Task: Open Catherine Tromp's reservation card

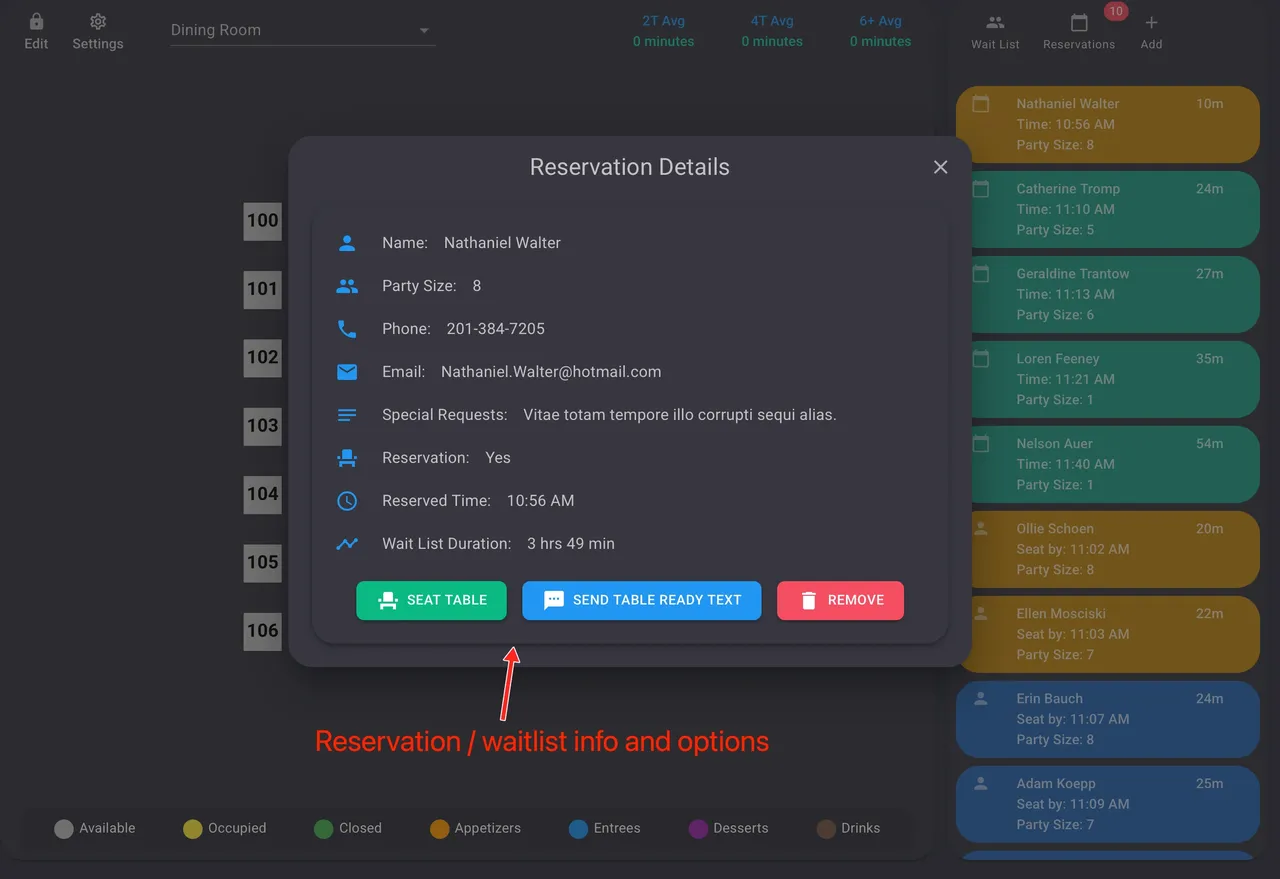Action: pos(1107,209)
